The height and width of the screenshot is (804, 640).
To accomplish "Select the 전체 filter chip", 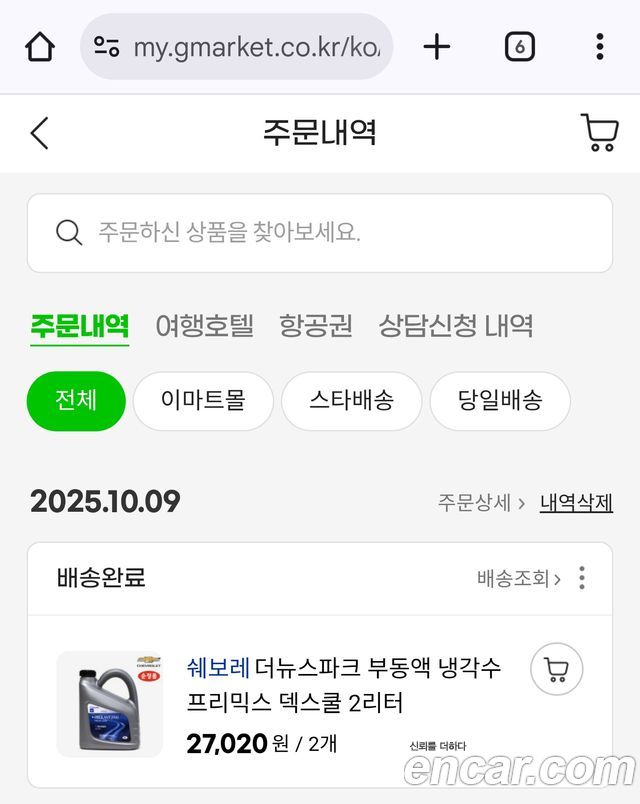I will [x=76, y=401].
